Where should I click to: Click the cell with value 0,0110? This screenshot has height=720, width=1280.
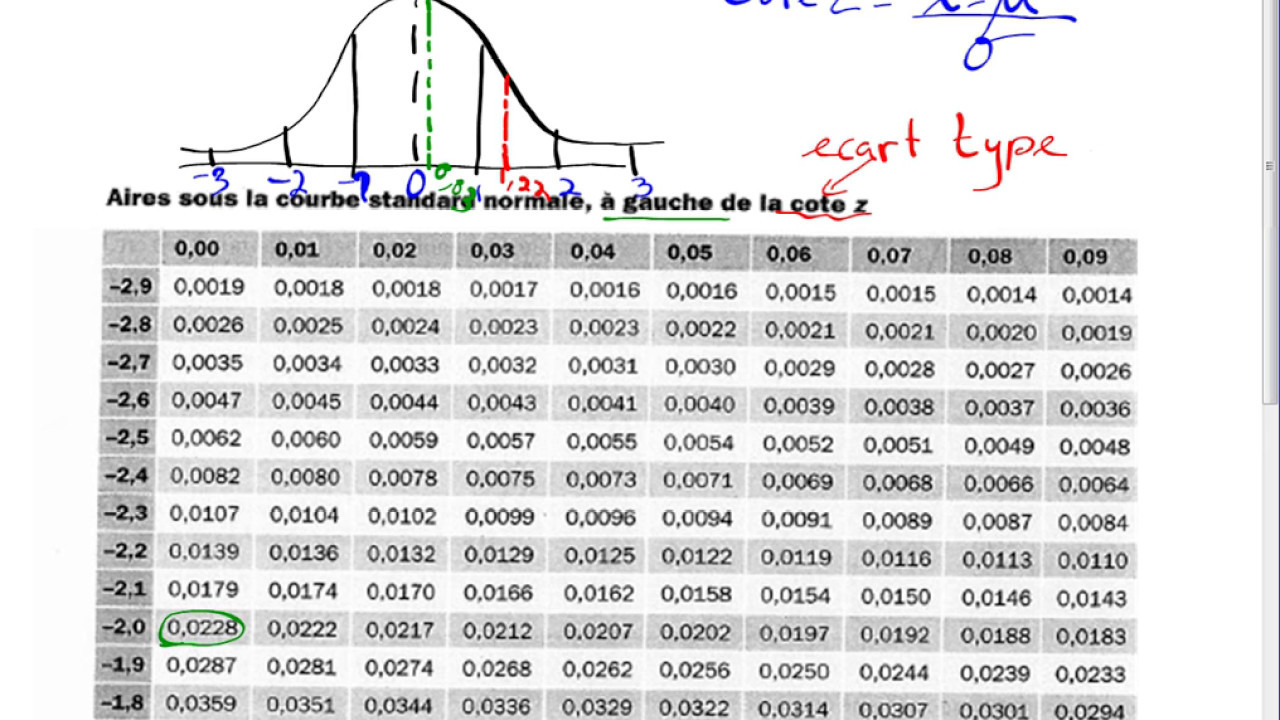(x=1093, y=560)
